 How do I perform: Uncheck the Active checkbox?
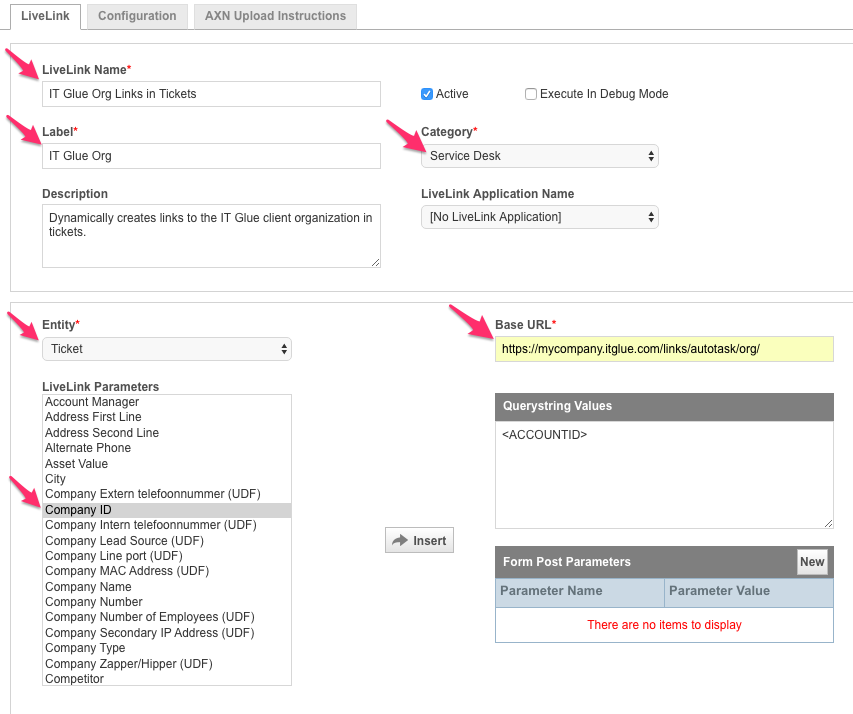click(427, 94)
